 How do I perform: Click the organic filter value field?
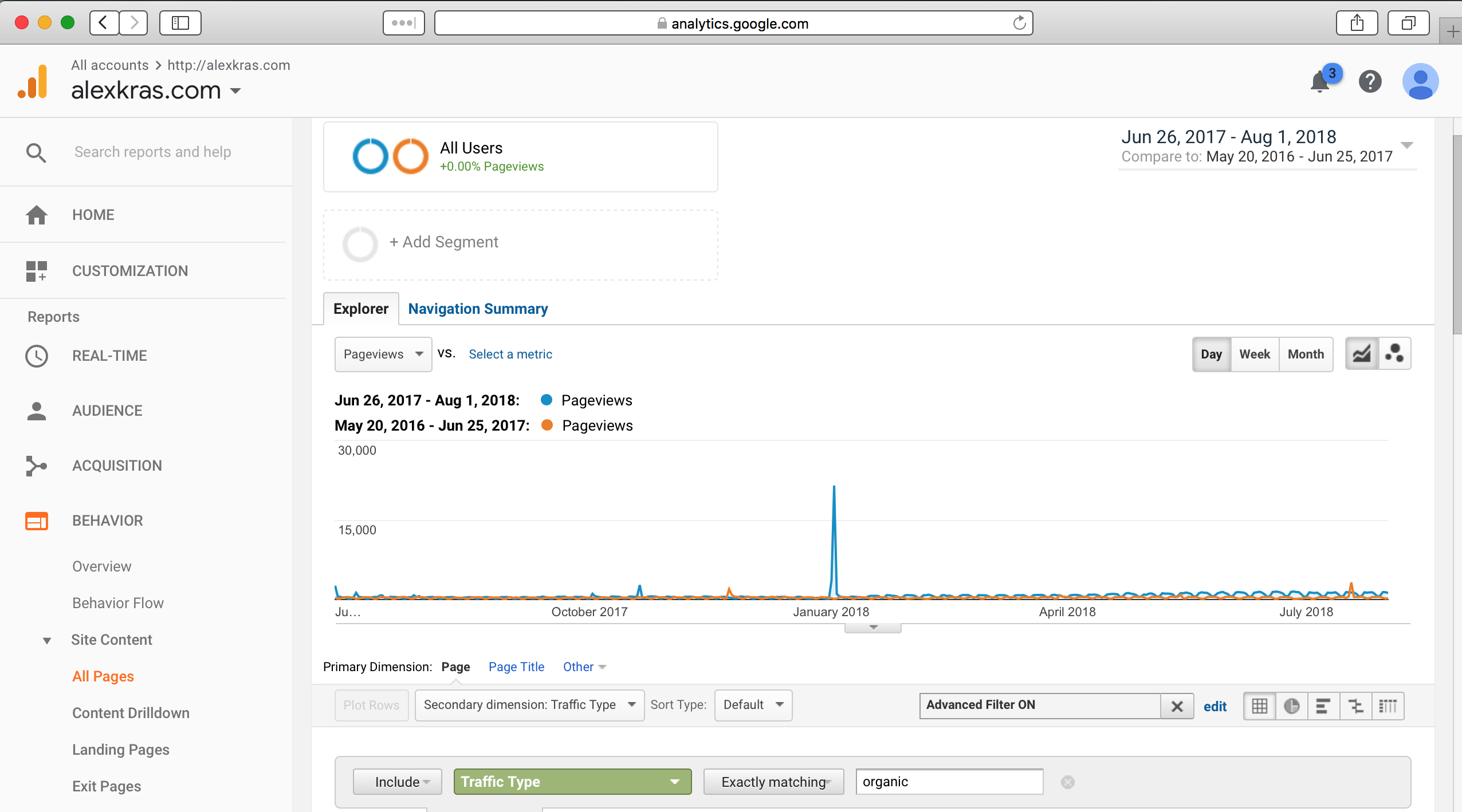pyautogui.click(x=949, y=782)
